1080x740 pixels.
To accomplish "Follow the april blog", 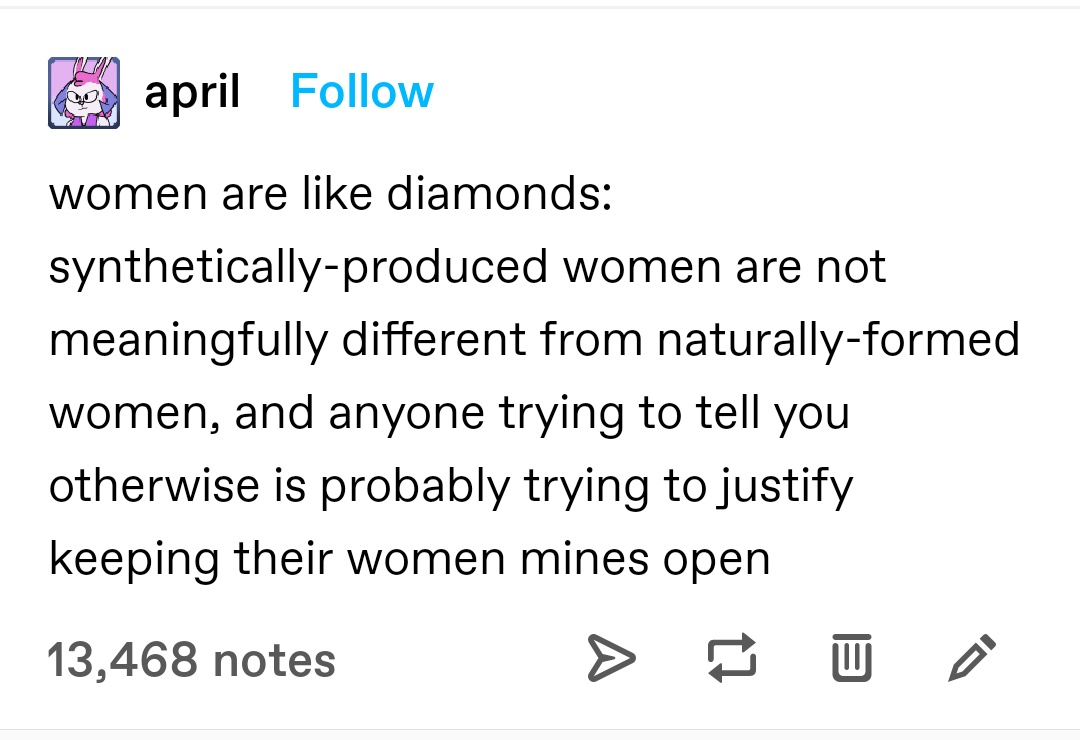I will click(x=362, y=92).
